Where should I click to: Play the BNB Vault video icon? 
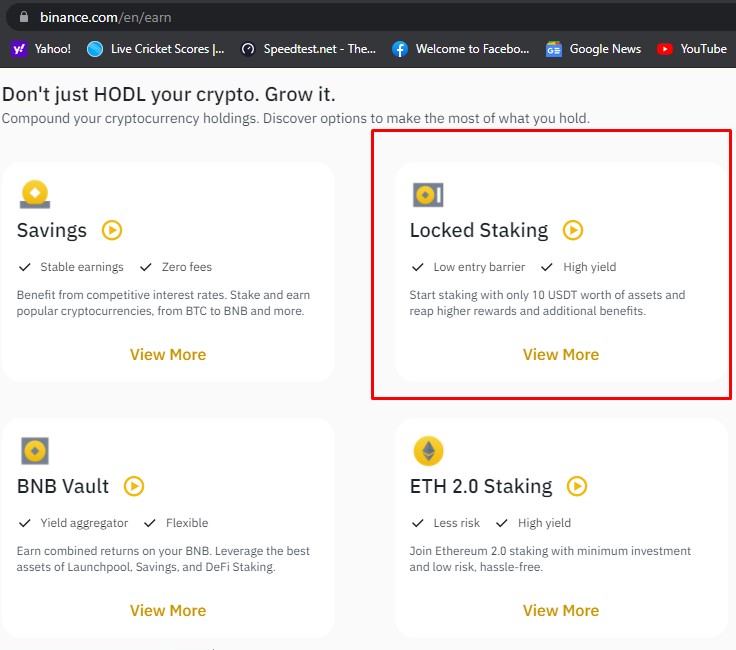pos(134,486)
